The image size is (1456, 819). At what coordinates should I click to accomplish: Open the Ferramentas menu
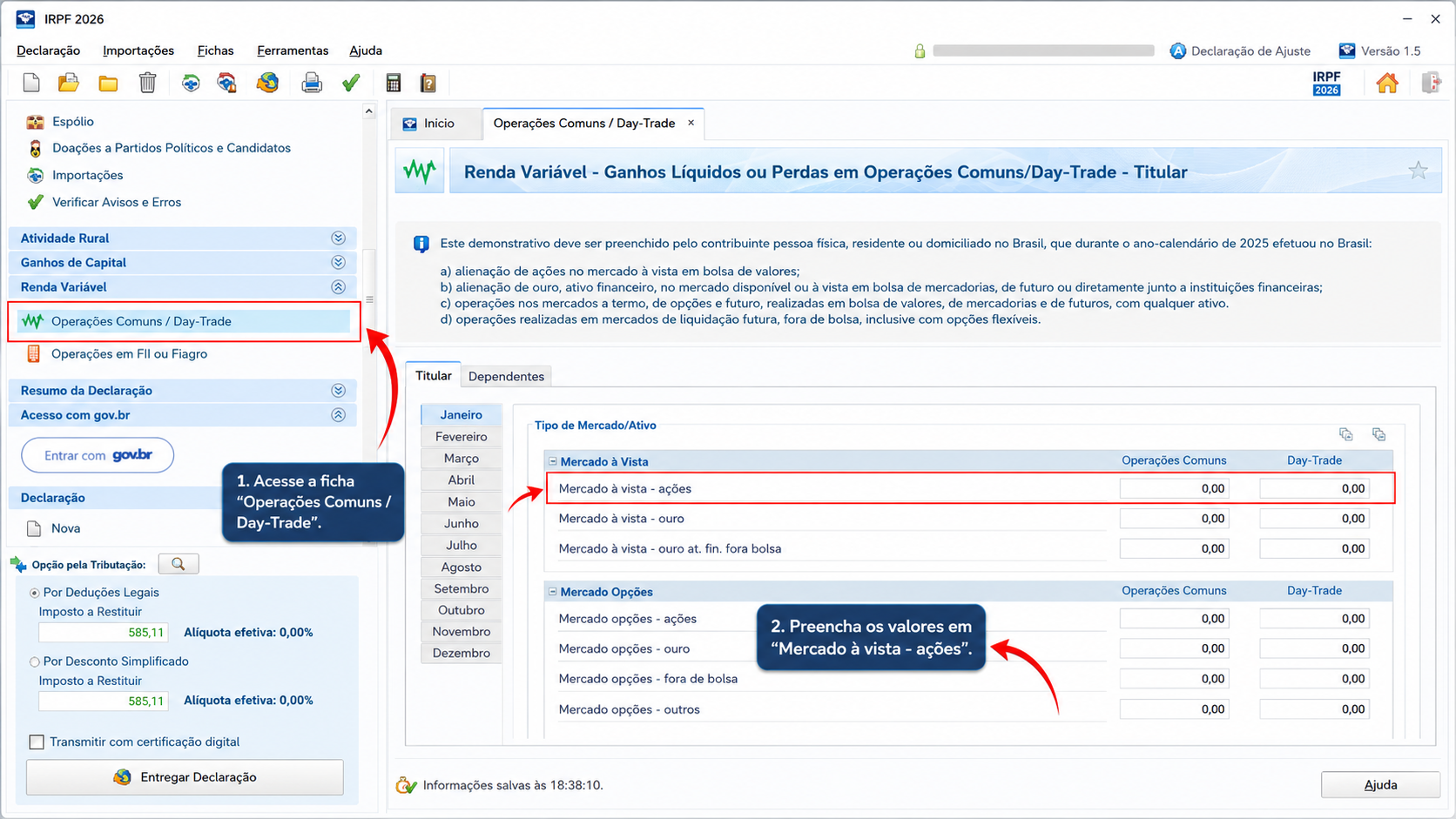(x=293, y=50)
